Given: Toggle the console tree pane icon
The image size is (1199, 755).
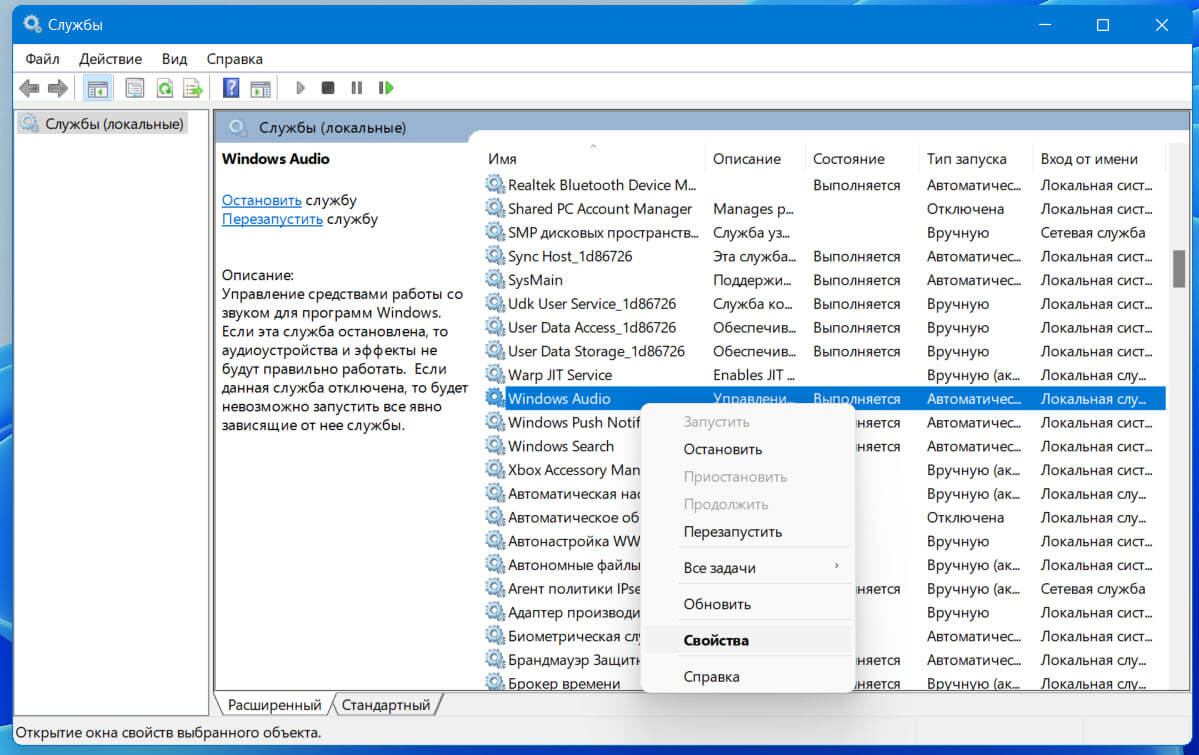Looking at the screenshot, I should [x=97, y=88].
